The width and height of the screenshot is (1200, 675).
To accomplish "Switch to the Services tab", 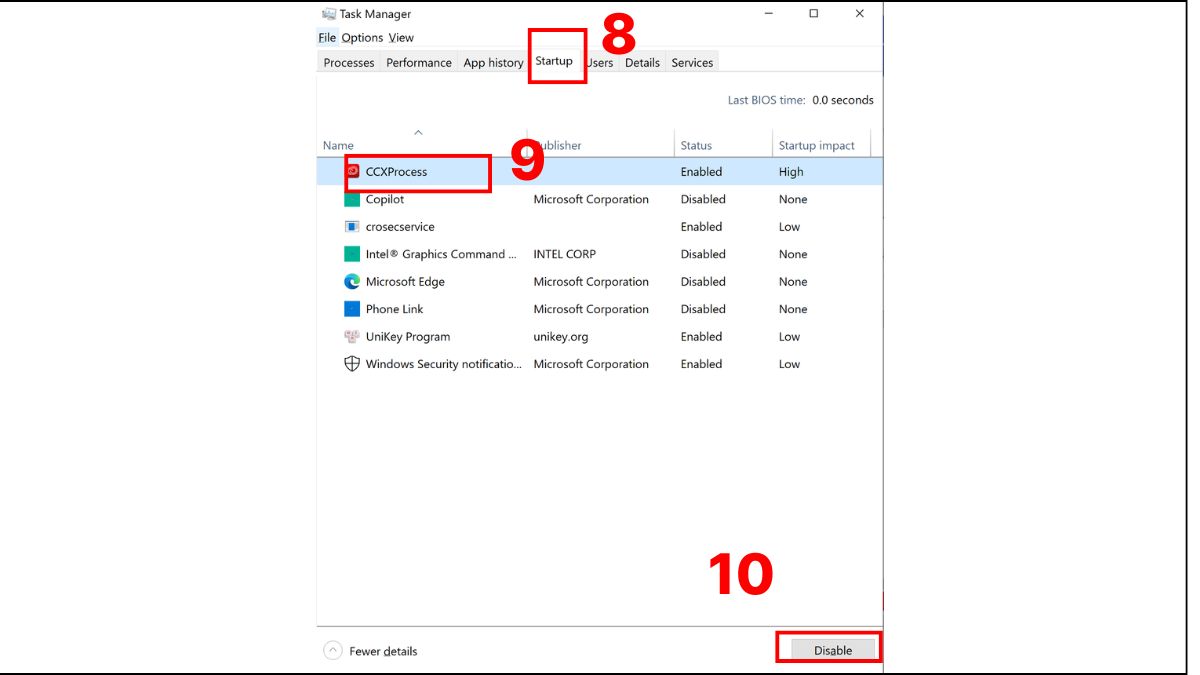I will tap(692, 63).
